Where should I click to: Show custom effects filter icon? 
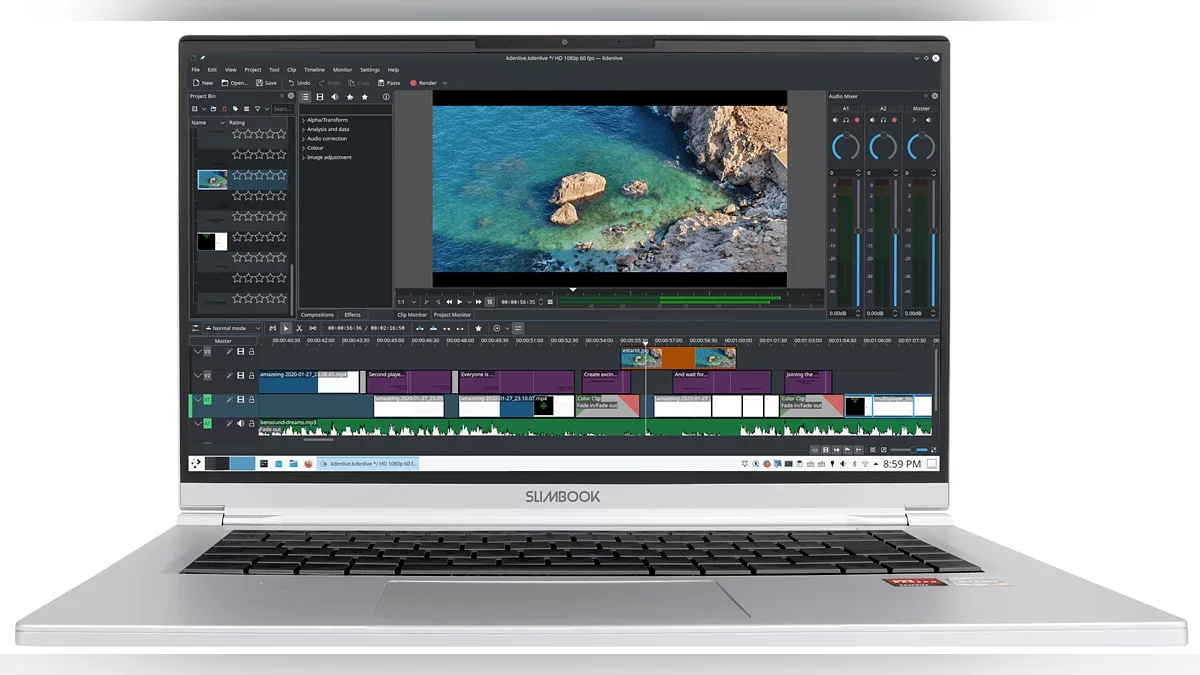[350, 97]
